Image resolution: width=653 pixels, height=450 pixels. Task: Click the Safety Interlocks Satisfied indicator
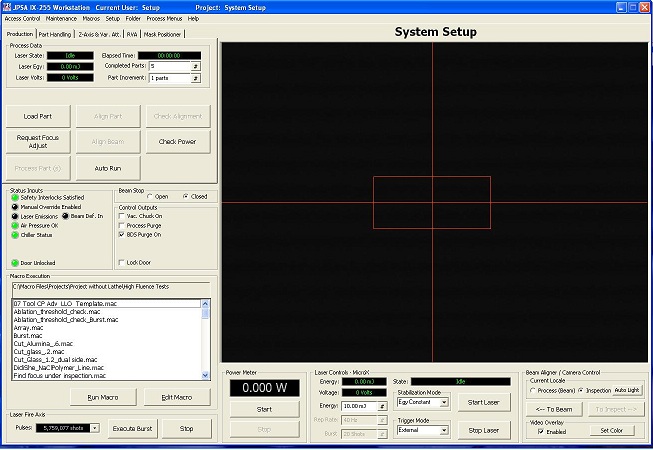click(15, 198)
